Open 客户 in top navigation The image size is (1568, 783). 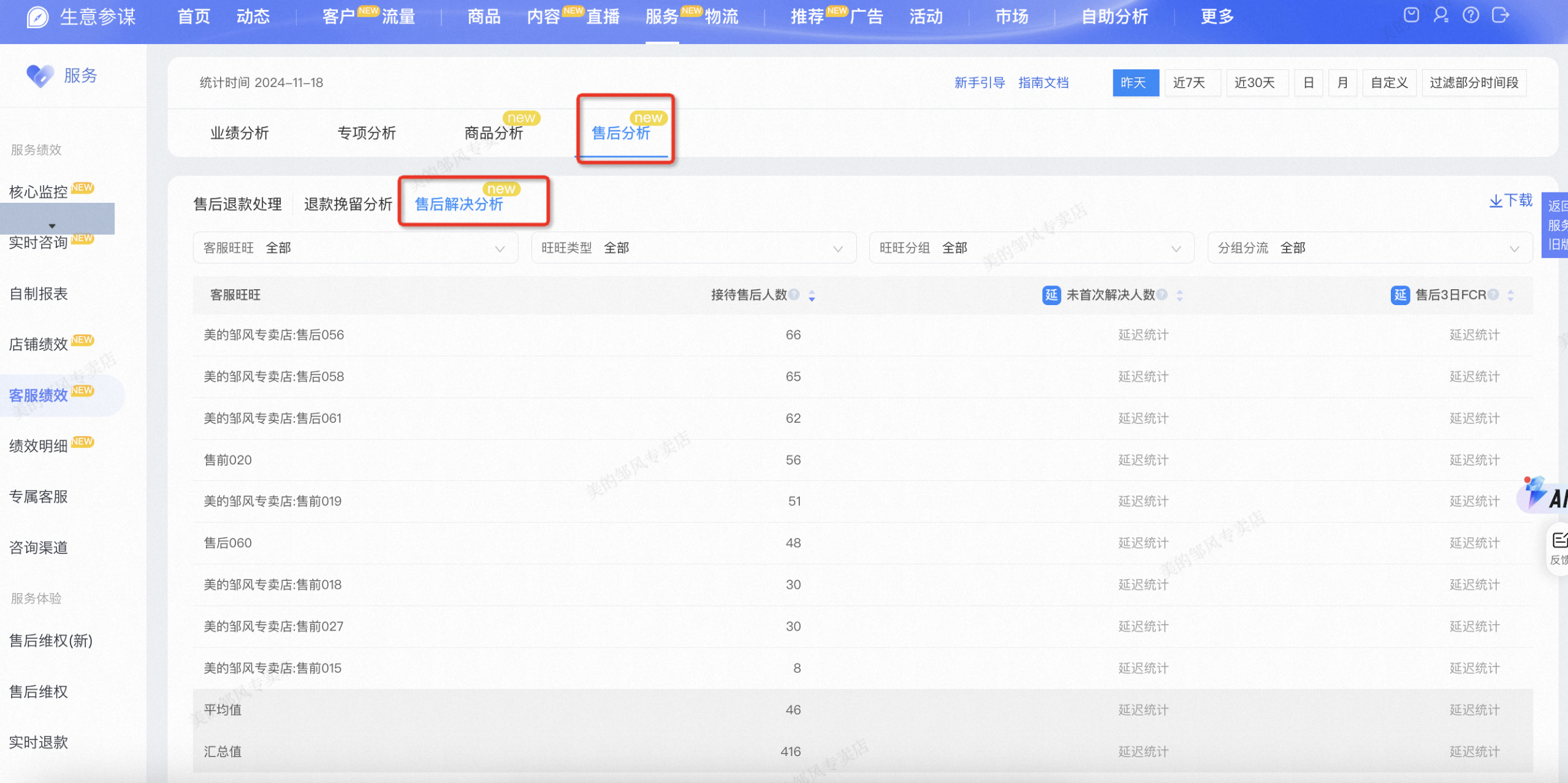click(339, 17)
